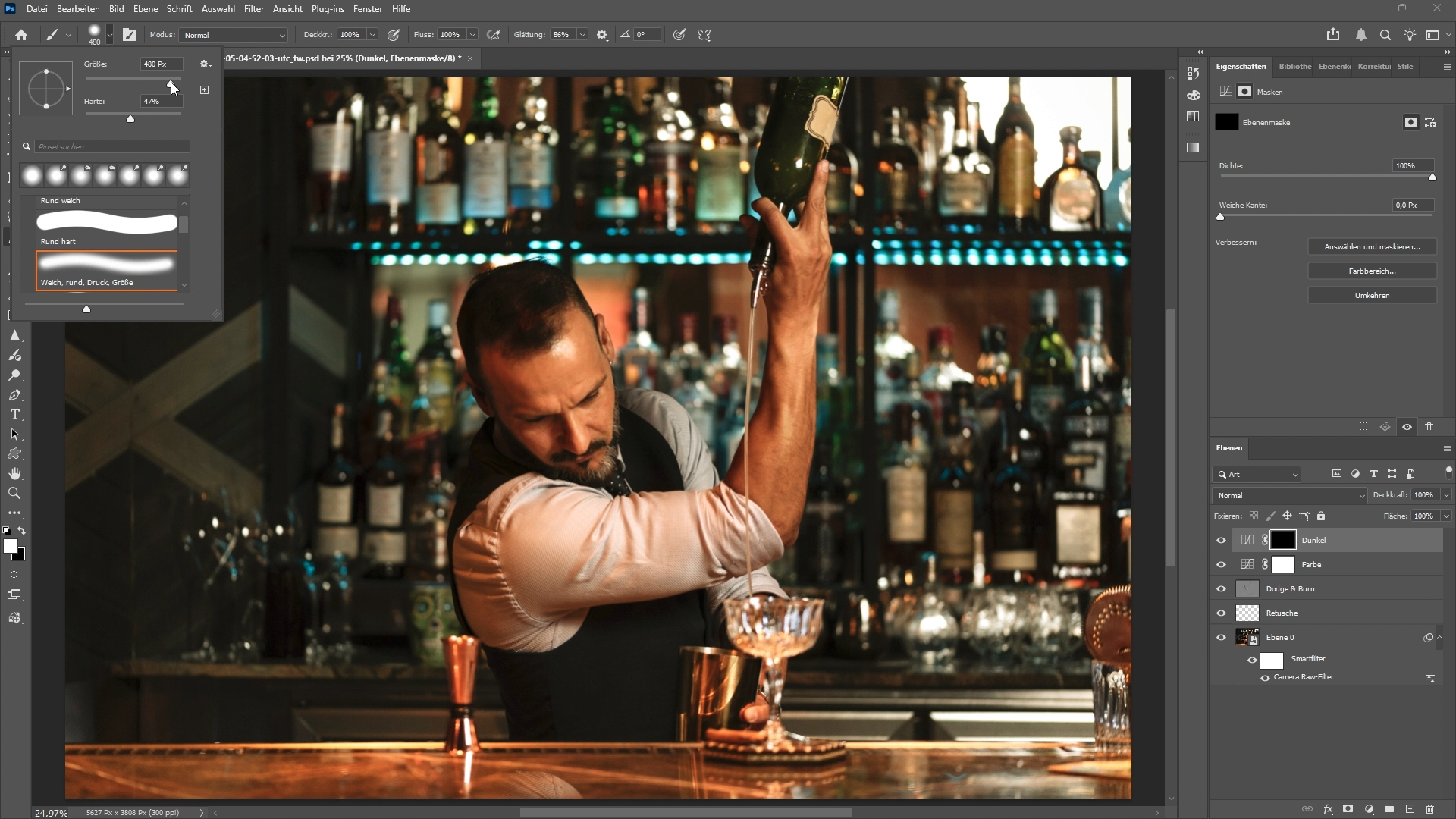
Task: Open brush preset settings gear
Action: tap(204, 64)
